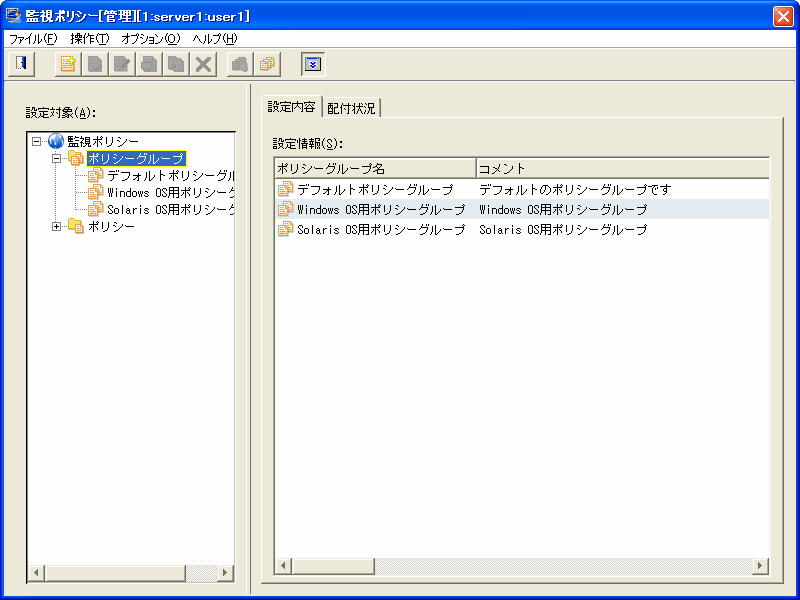Click the greyed comment document toolbar icon
This screenshot has width=800, height=600.
point(149,64)
